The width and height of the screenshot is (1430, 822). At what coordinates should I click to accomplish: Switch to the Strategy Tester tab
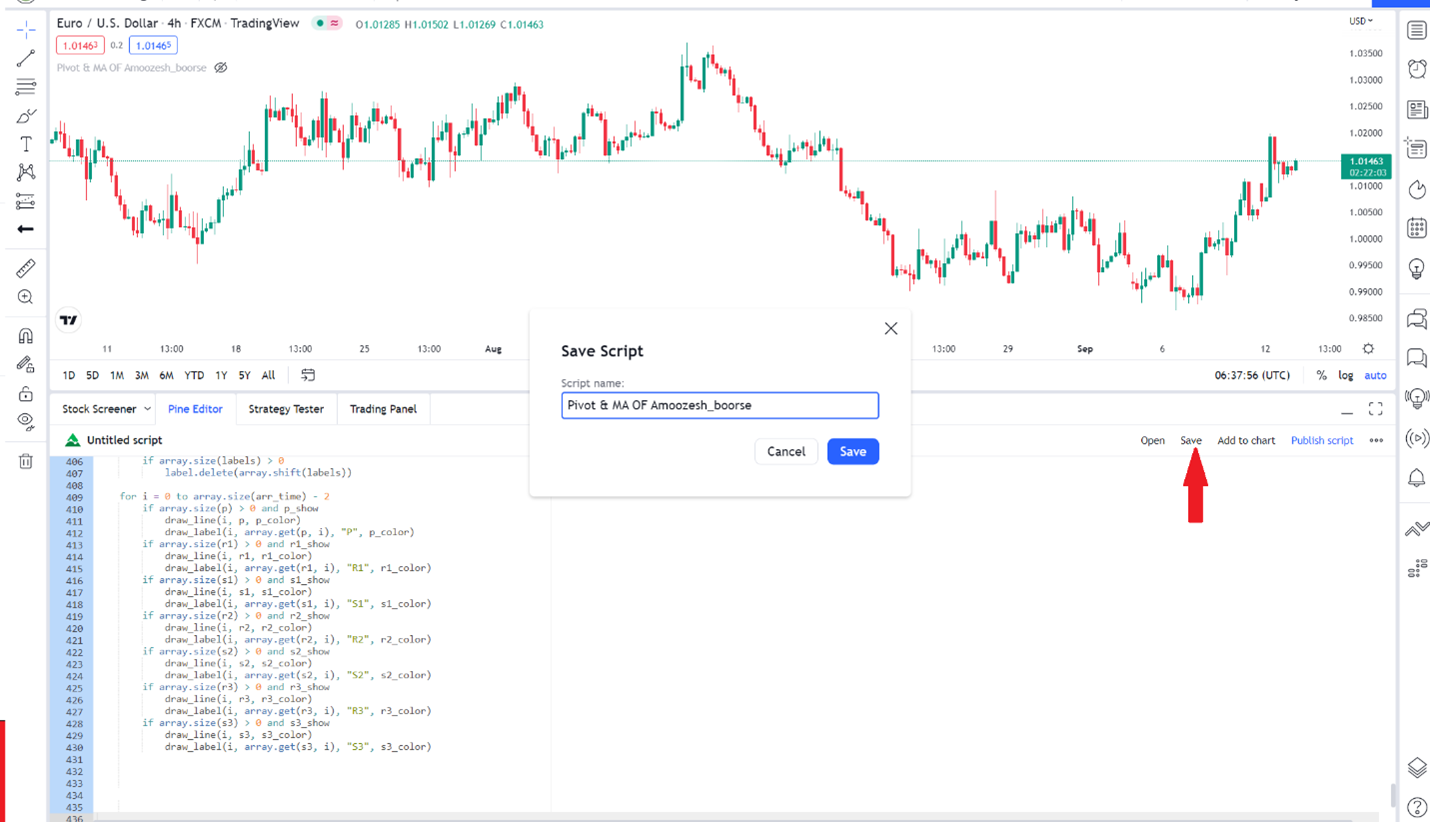[x=286, y=409]
